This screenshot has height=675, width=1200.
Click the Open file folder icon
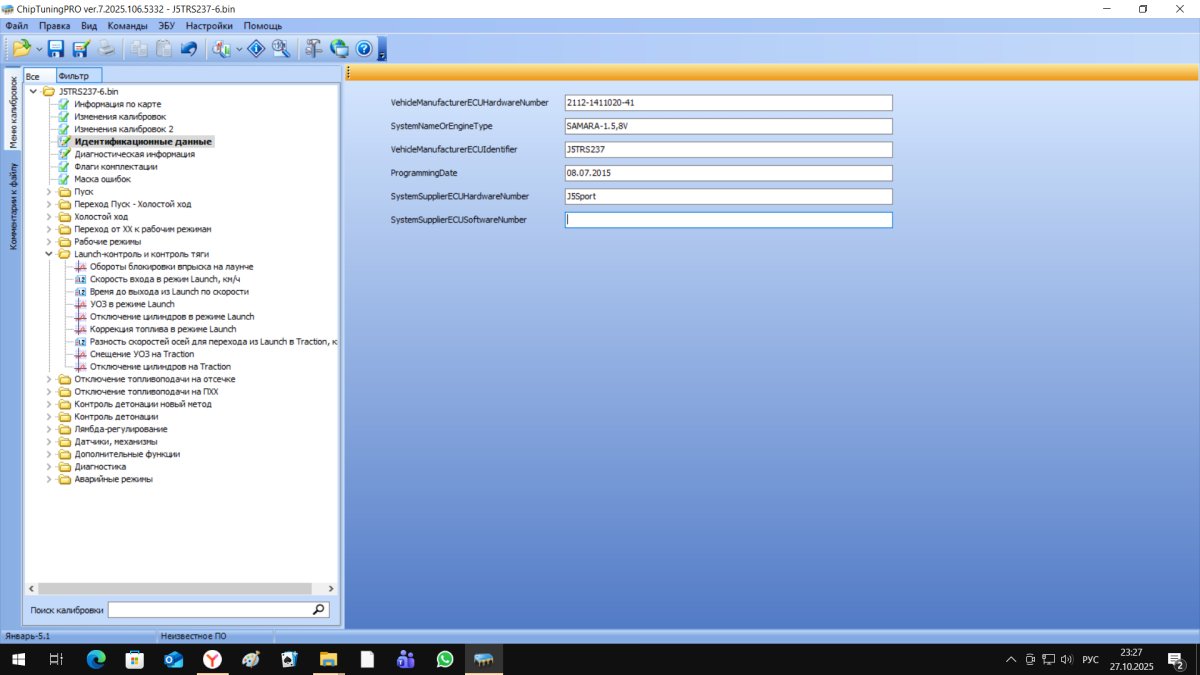22,48
